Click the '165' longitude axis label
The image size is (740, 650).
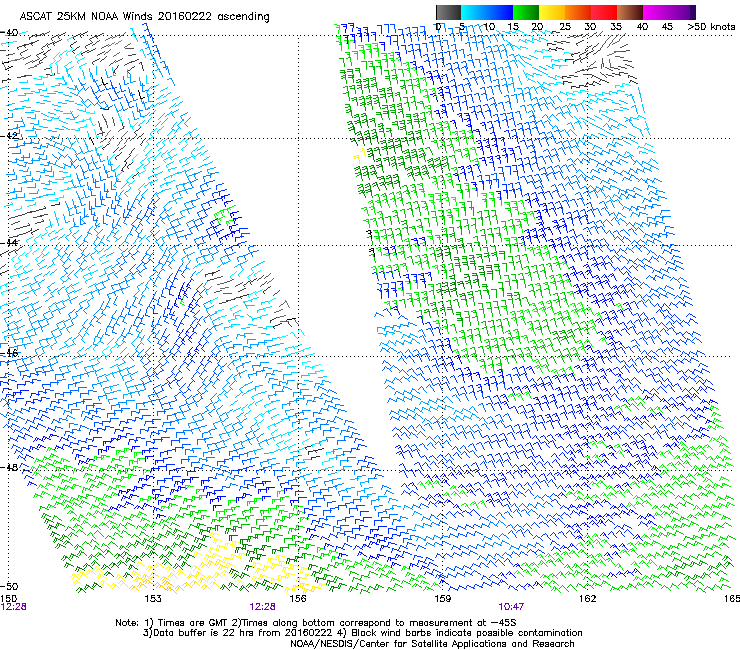point(732,599)
